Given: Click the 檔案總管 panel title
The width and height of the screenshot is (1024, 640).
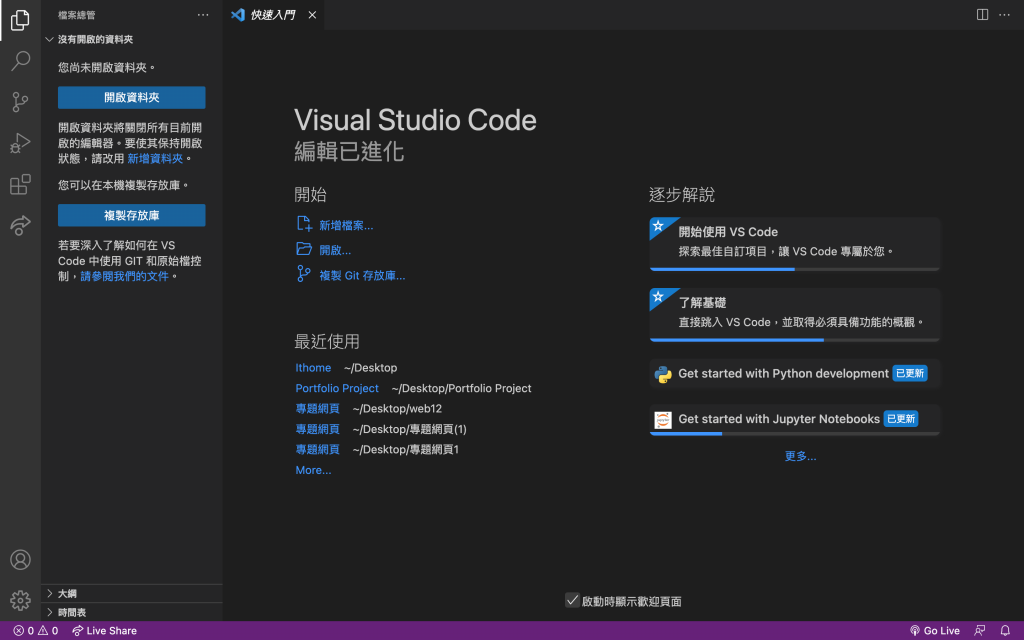Looking at the screenshot, I should pyautogui.click(x=76, y=14).
